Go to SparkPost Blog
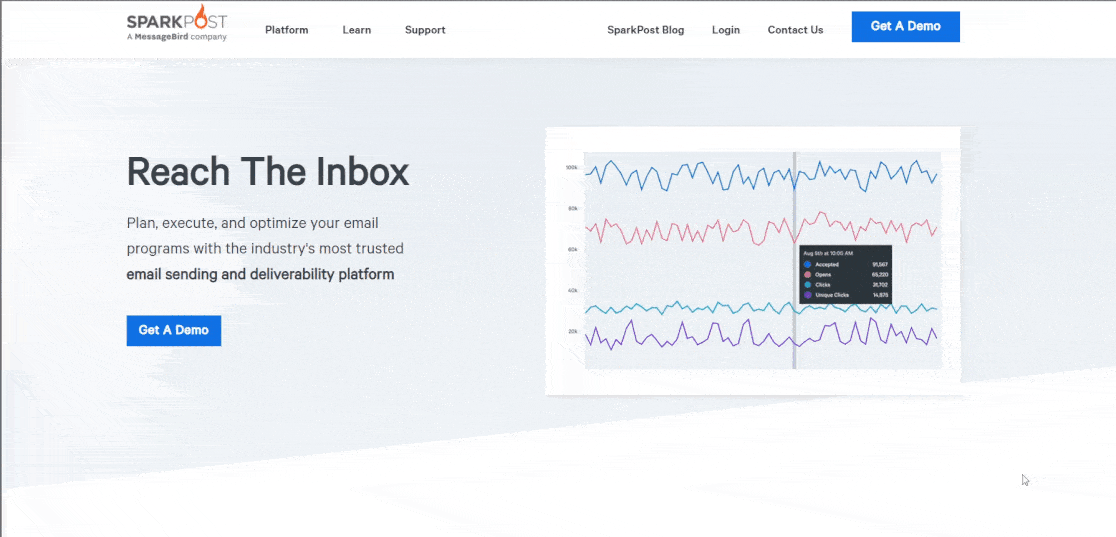The image size is (1116, 537). coord(646,30)
